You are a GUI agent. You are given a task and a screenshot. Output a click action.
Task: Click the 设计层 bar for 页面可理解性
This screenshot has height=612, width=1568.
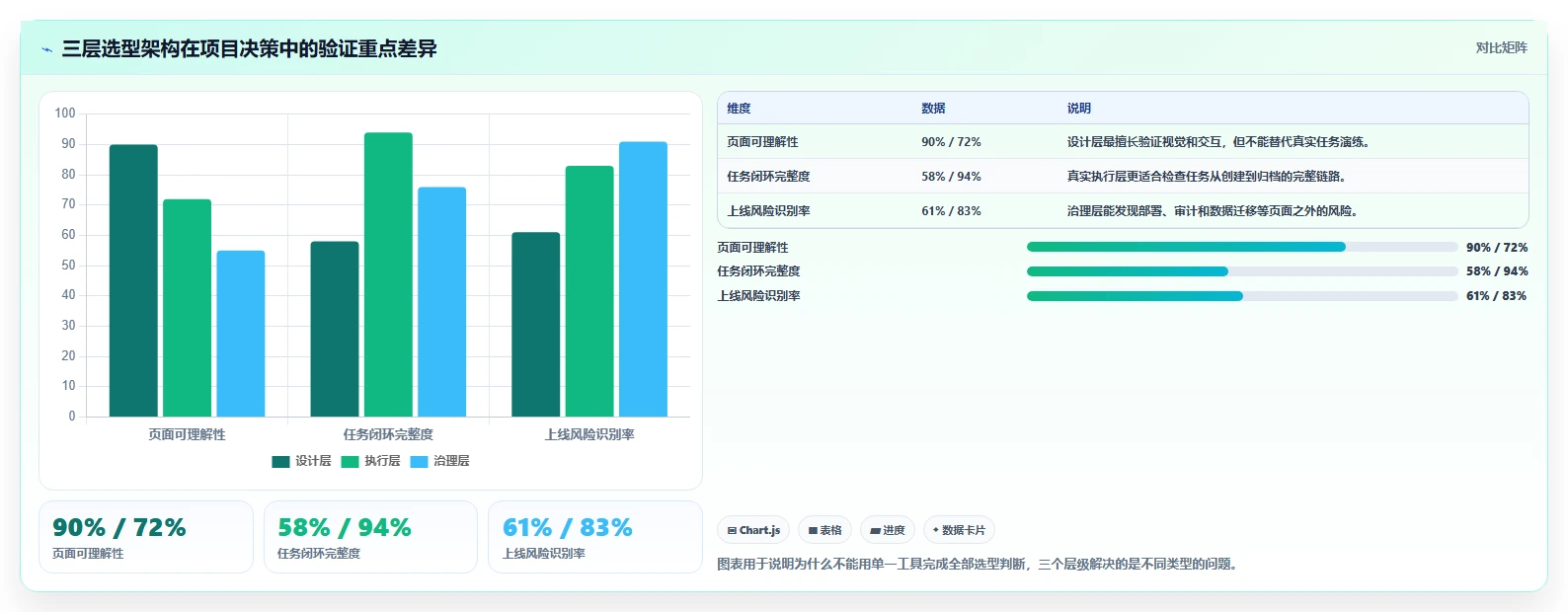coord(133,280)
